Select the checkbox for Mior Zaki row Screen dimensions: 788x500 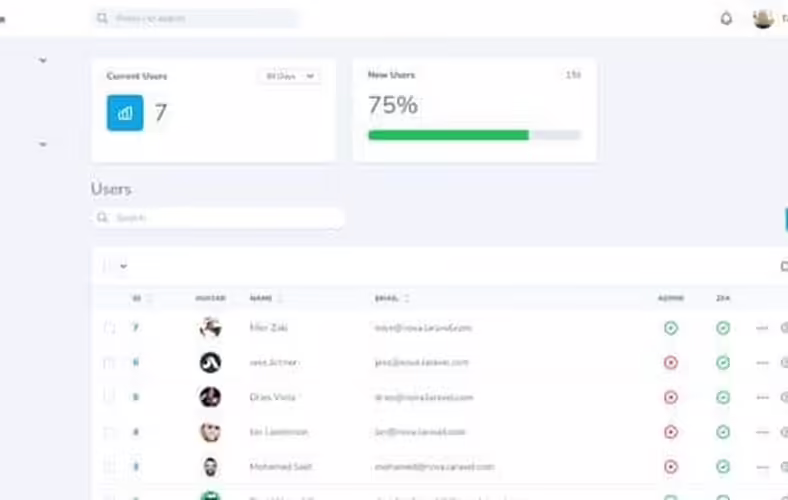pyautogui.click(x=109, y=328)
